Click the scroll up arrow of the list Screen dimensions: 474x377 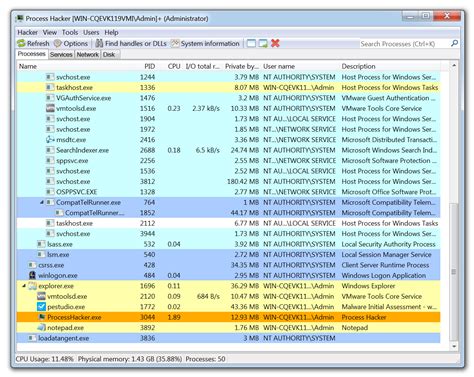pos(453,66)
